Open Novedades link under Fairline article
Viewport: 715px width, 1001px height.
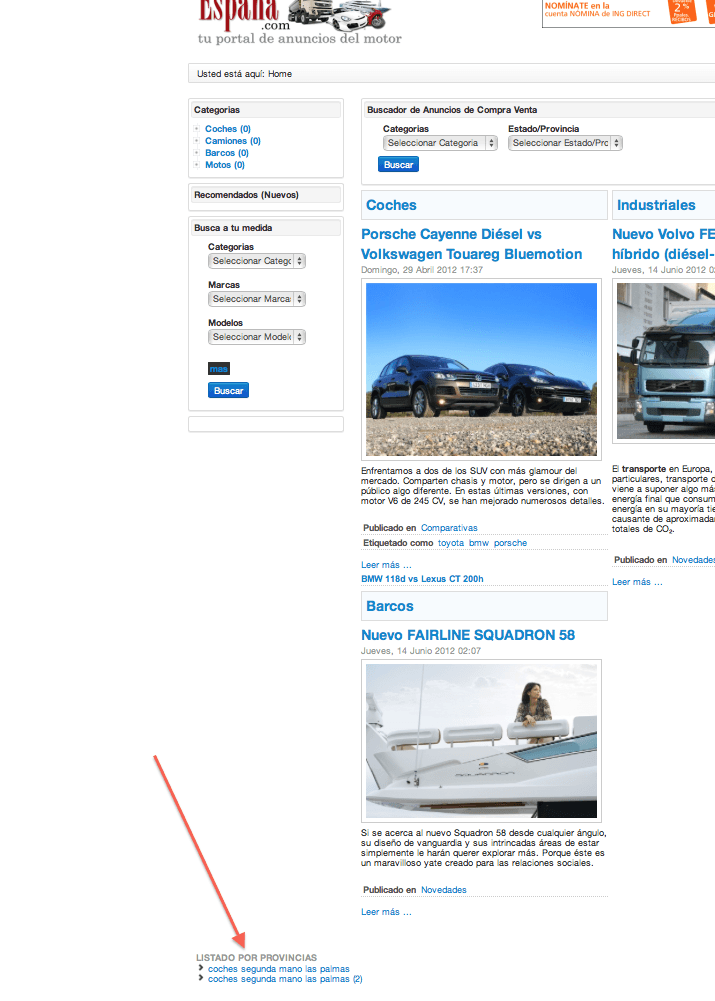point(444,890)
